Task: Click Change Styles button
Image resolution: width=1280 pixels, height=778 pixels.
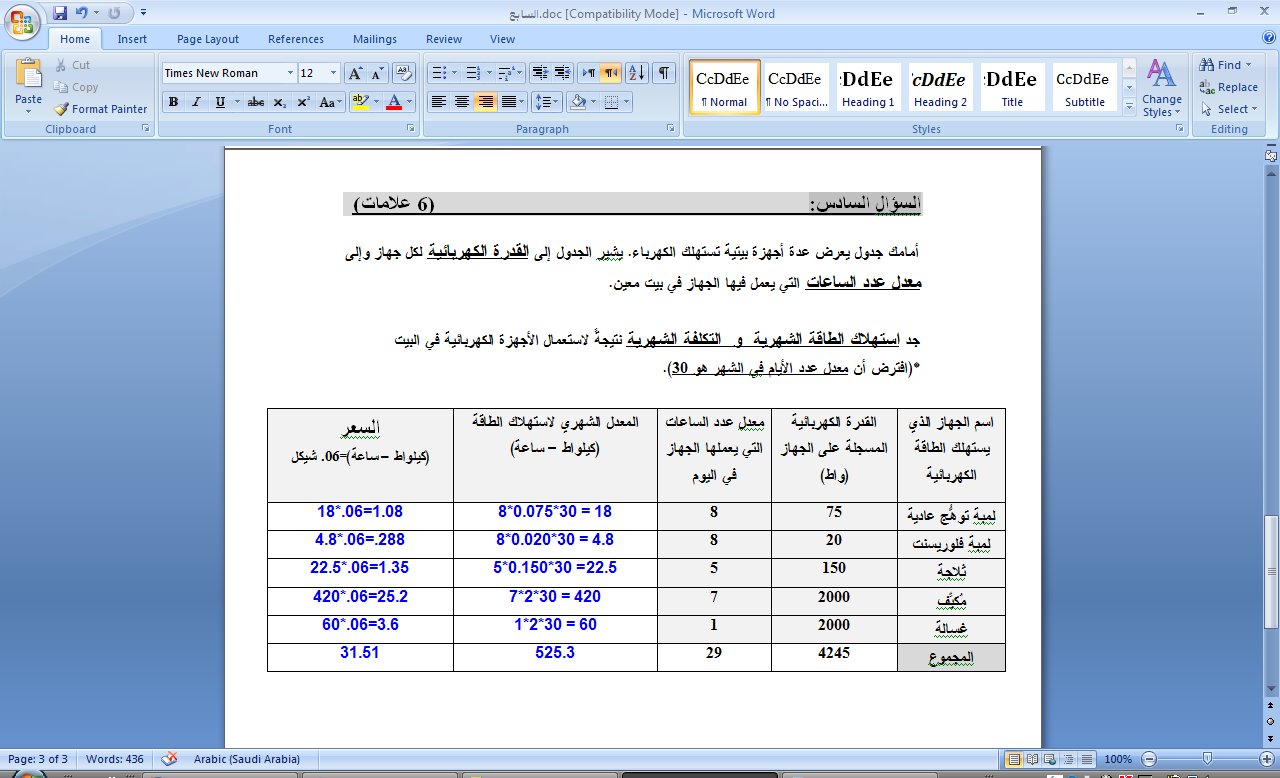Action: click(1161, 87)
